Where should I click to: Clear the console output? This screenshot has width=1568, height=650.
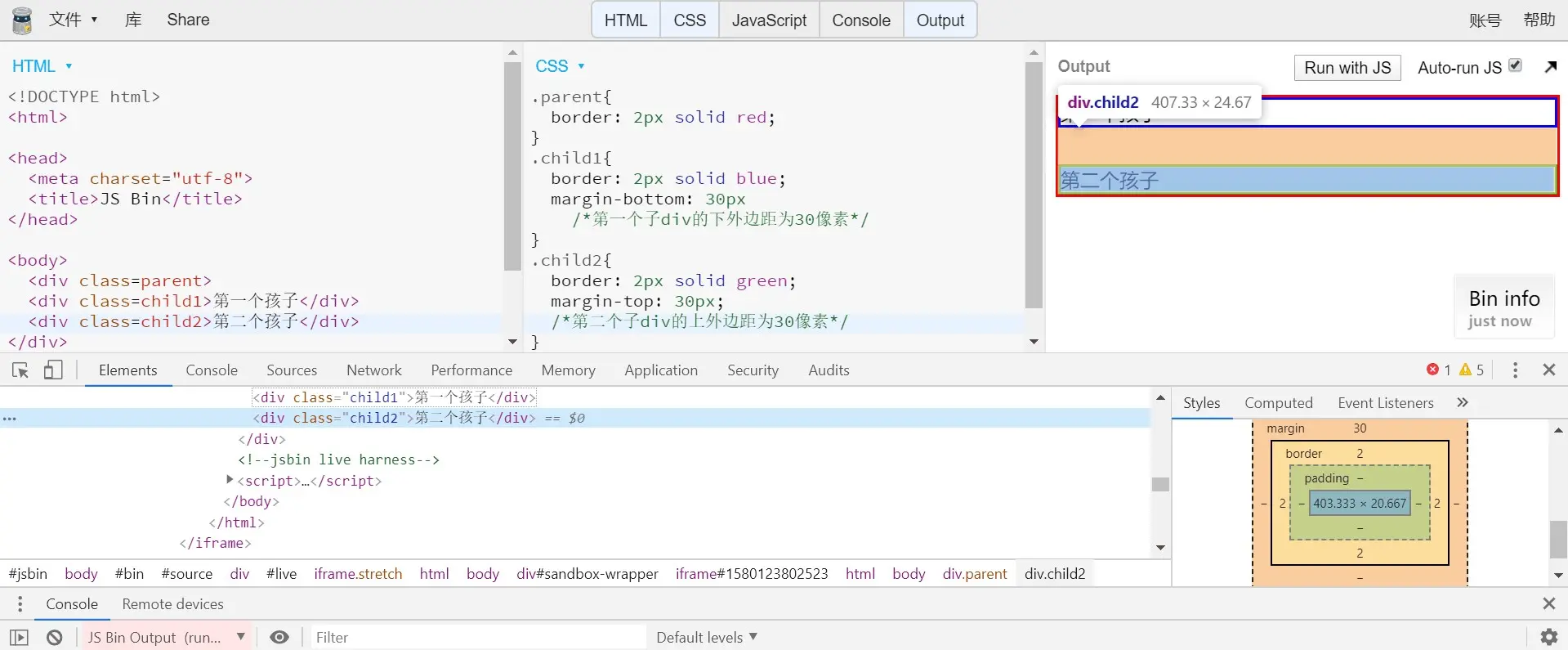55,638
